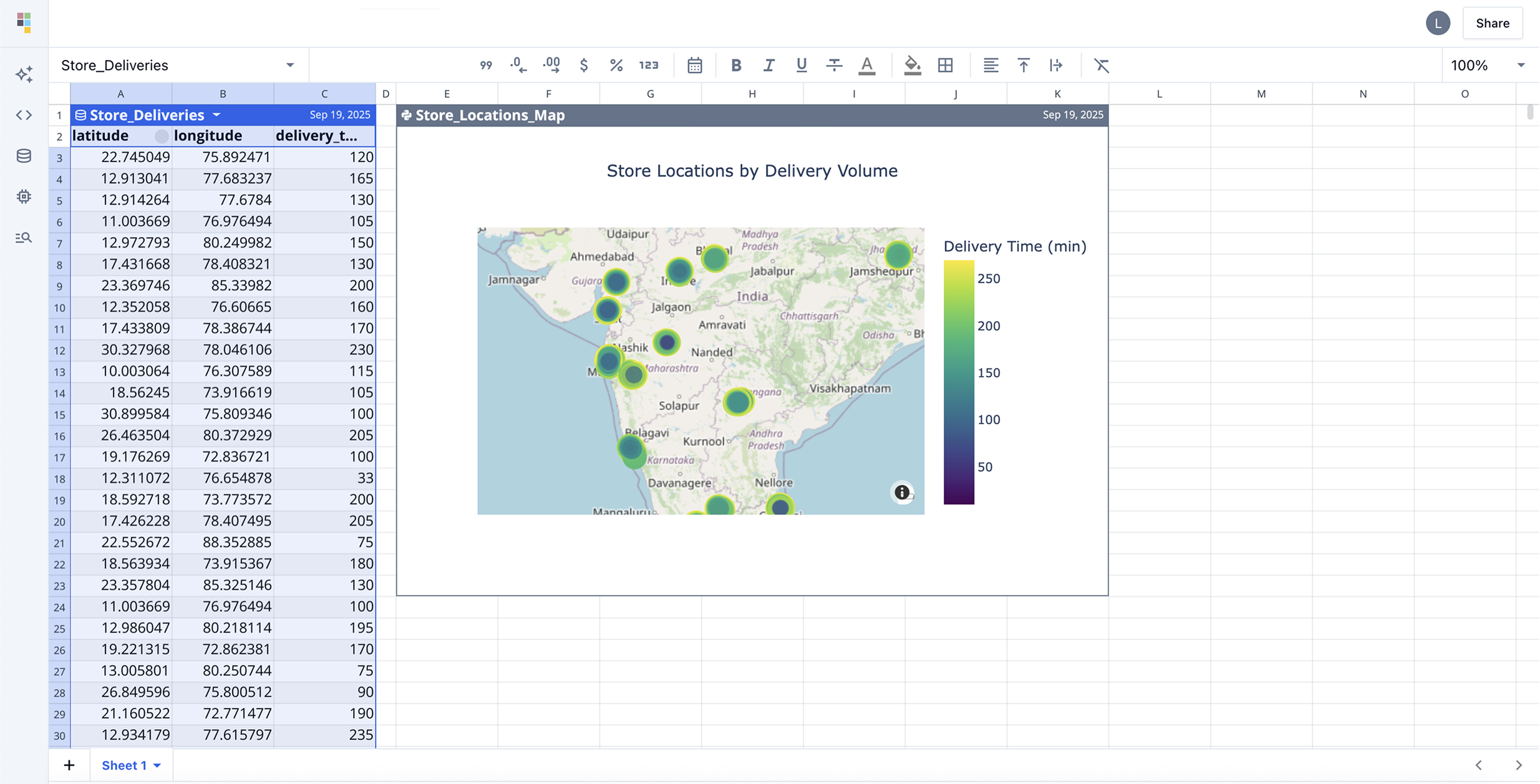Image resolution: width=1540 pixels, height=784 pixels.
Task: Apply italic formatting
Action: 768,65
